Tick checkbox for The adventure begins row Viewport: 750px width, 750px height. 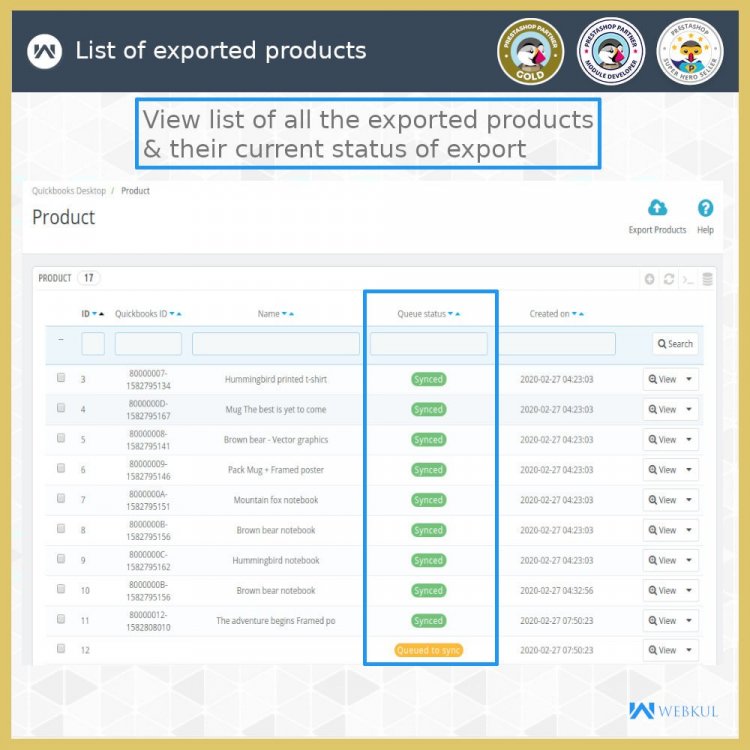[x=61, y=619]
